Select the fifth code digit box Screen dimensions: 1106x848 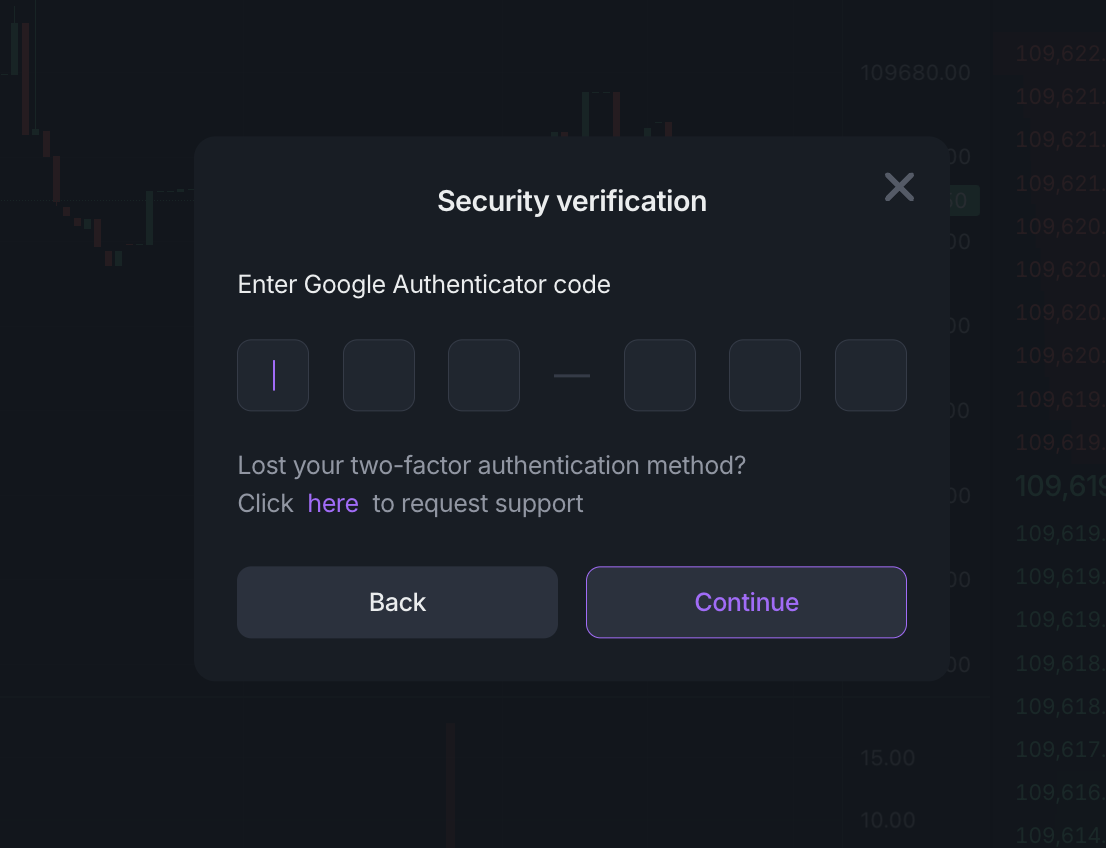pos(765,375)
